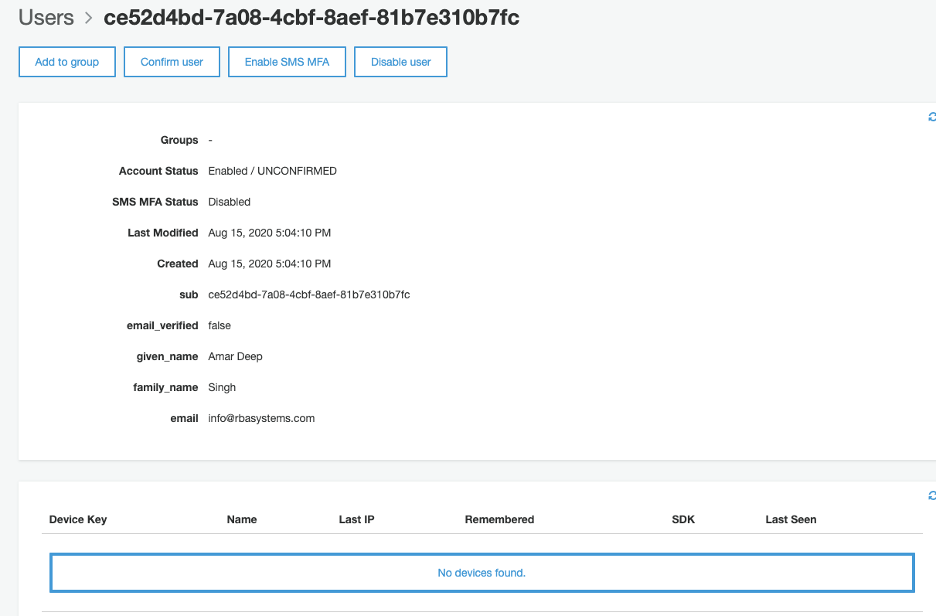Open the Users breadcrumb link
The image size is (936, 616).
coord(46,17)
